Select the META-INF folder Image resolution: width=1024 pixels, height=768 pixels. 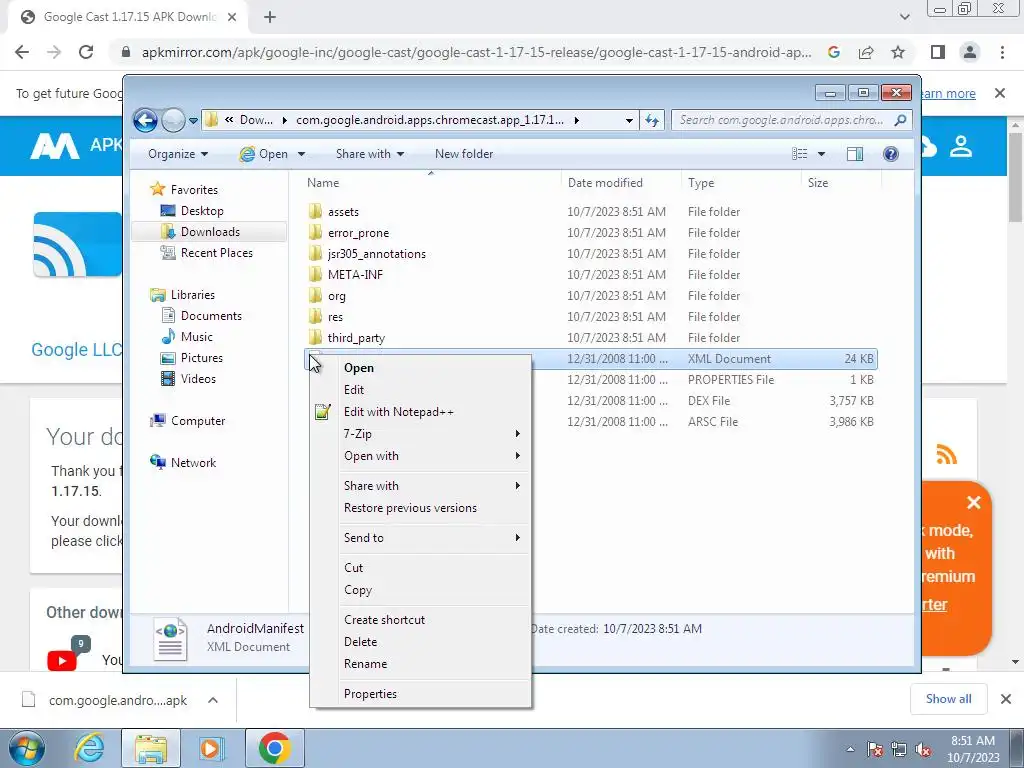pyautogui.click(x=355, y=275)
